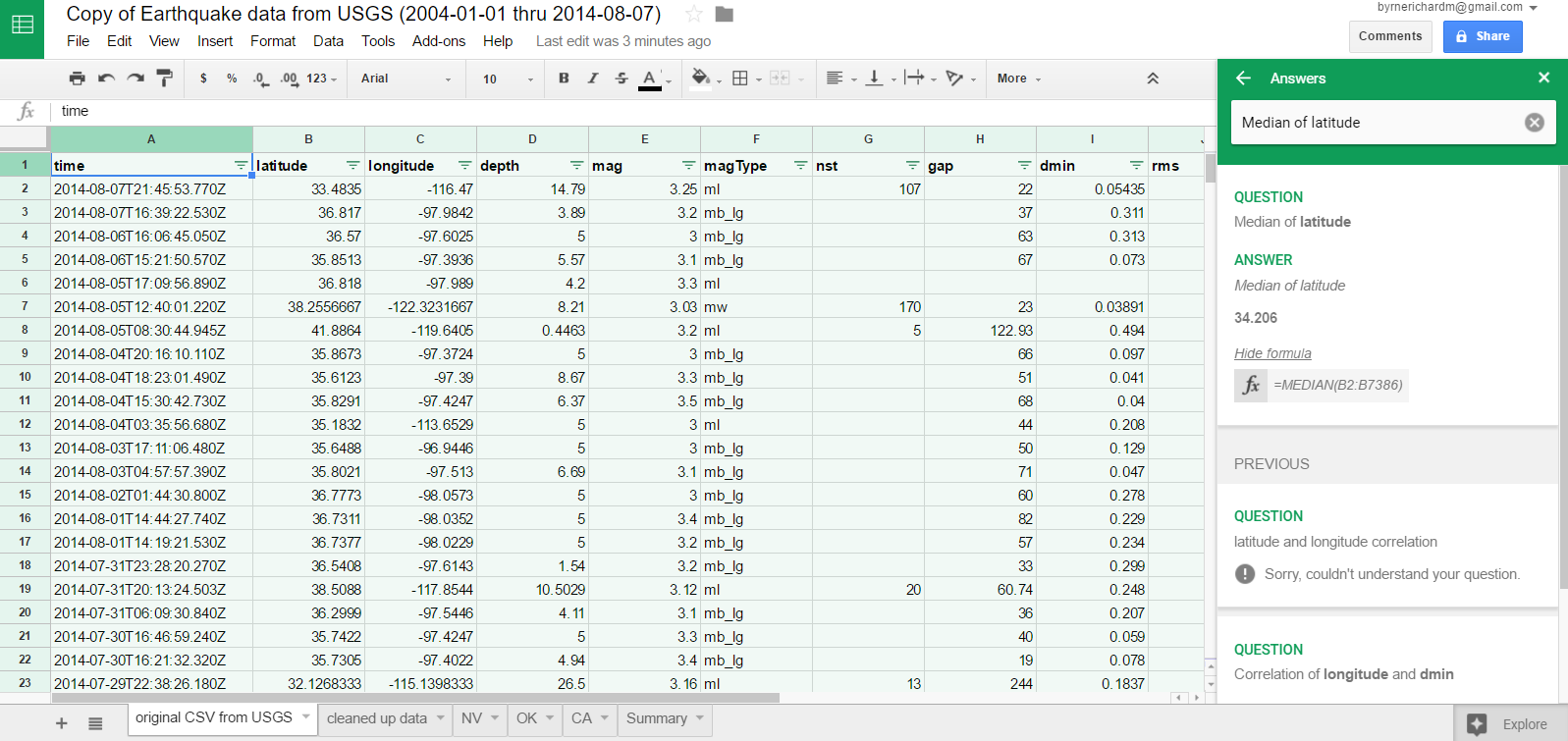Image resolution: width=1568 pixels, height=741 pixels.
Task: Click the Hide formula link
Action: pos(1272,353)
